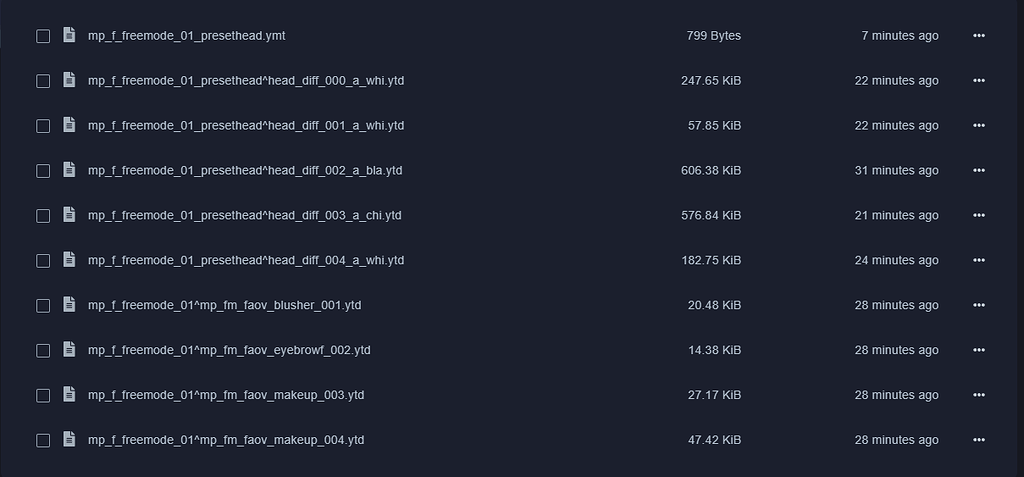Click file icon for head_diff_002_a_bla.ytd
The width and height of the screenshot is (1024, 477).
click(x=69, y=171)
